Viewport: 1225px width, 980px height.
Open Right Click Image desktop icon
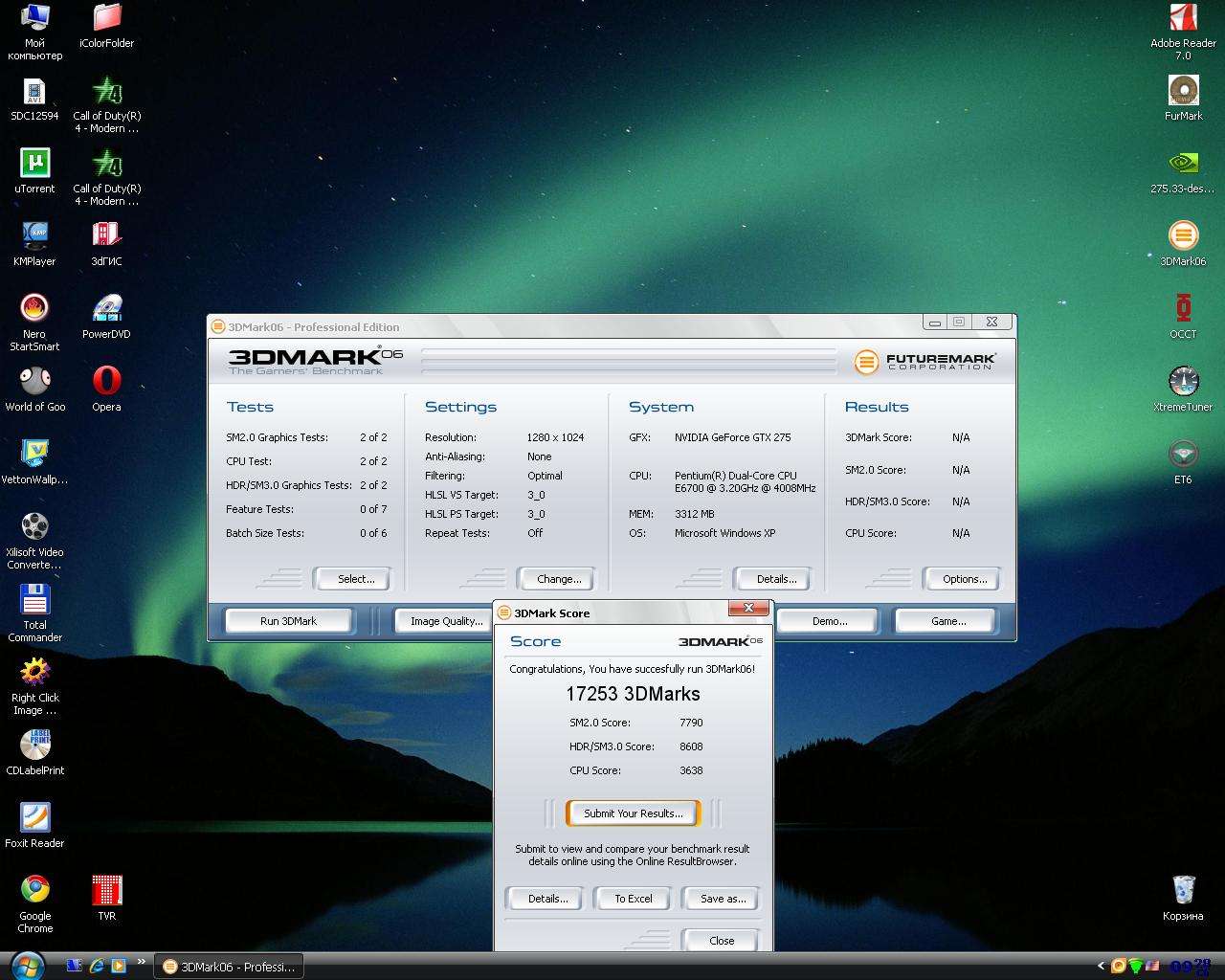coord(34,686)
